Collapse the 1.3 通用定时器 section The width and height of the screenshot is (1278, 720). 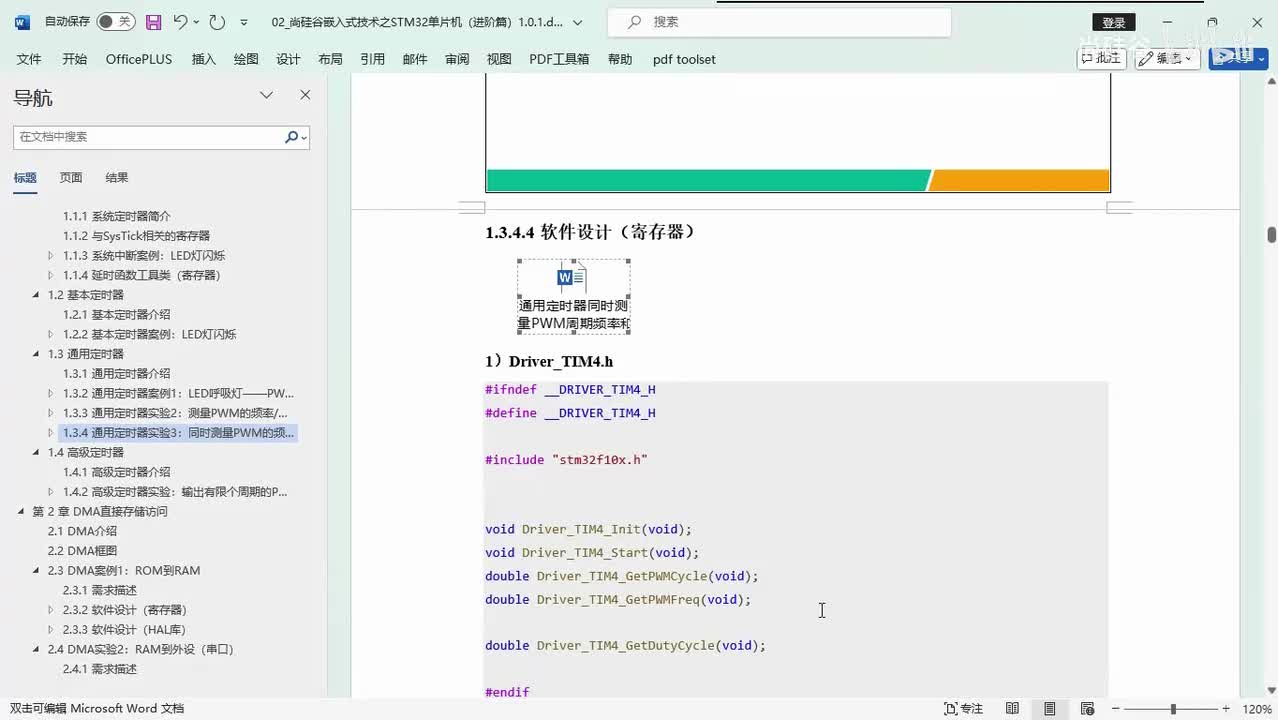(x=37, y=354)
